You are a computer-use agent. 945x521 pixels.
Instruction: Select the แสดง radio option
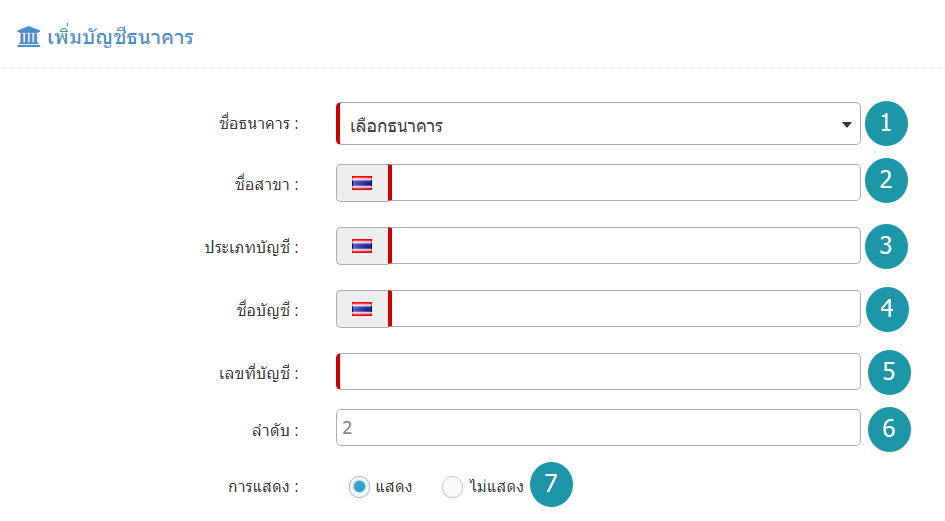click(359, 487)
